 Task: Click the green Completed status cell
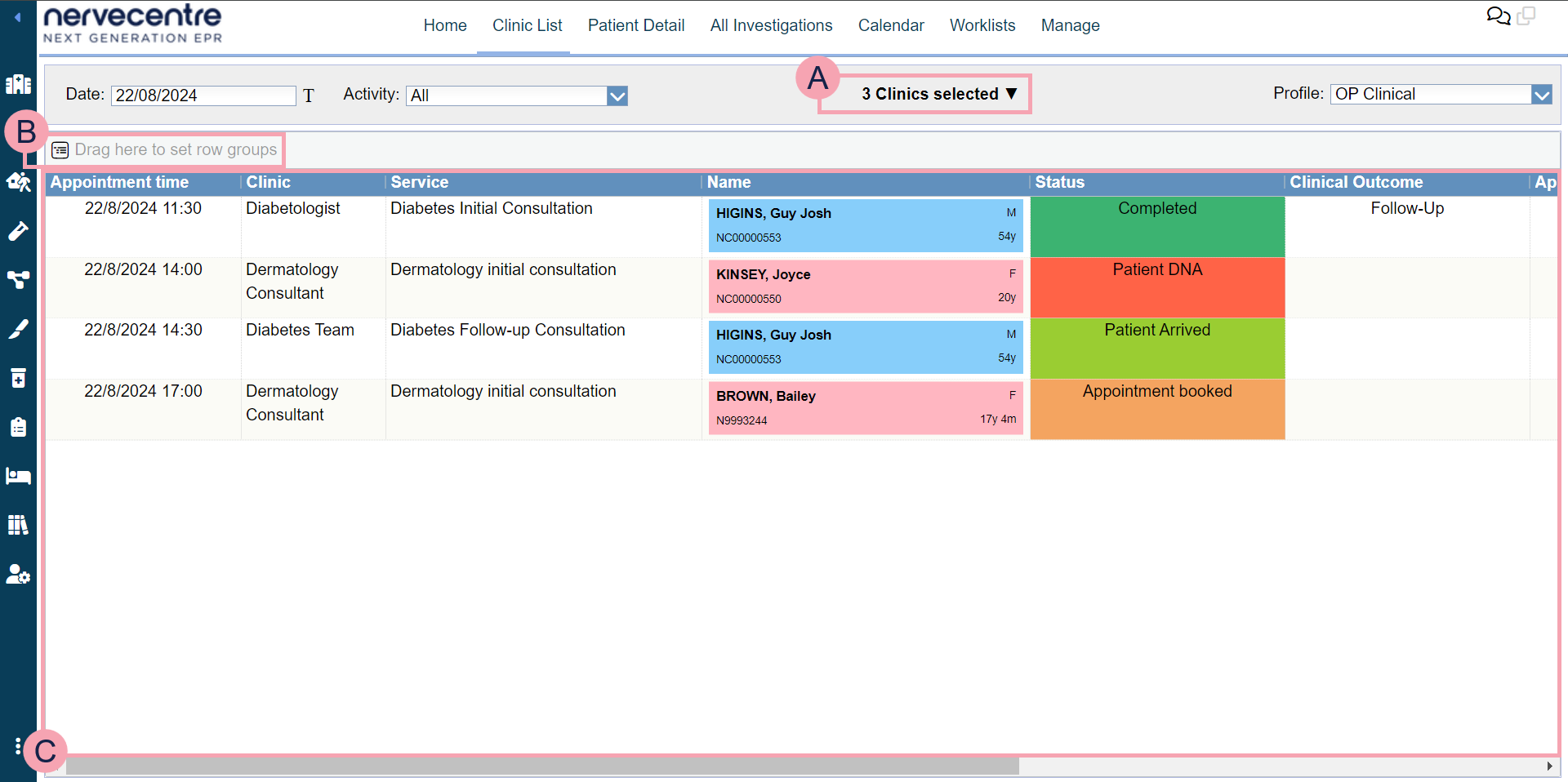tap(1156, 226)
